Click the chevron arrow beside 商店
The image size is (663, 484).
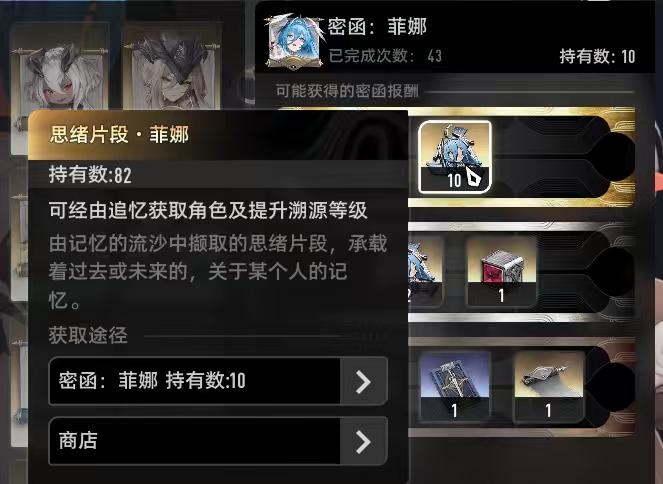click(364, 441)
